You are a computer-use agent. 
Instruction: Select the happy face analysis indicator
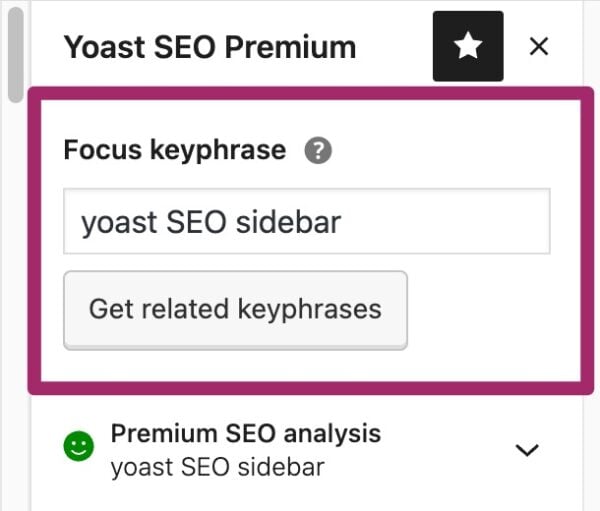click(79, 449)
